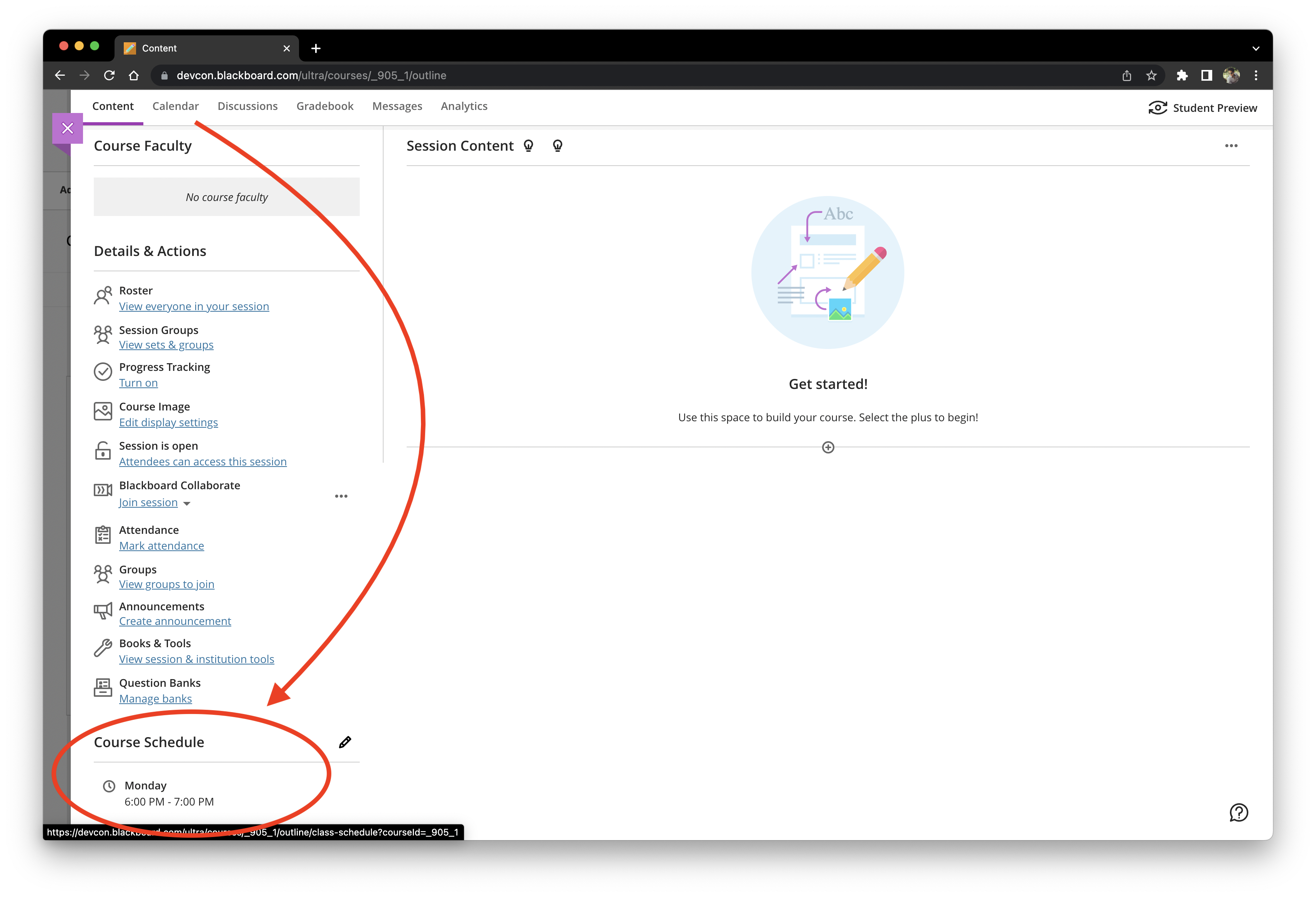Screen dimensions: 1316x897
Task: Click the Progress Tracking checkmark icon
Action: point(103,372)
